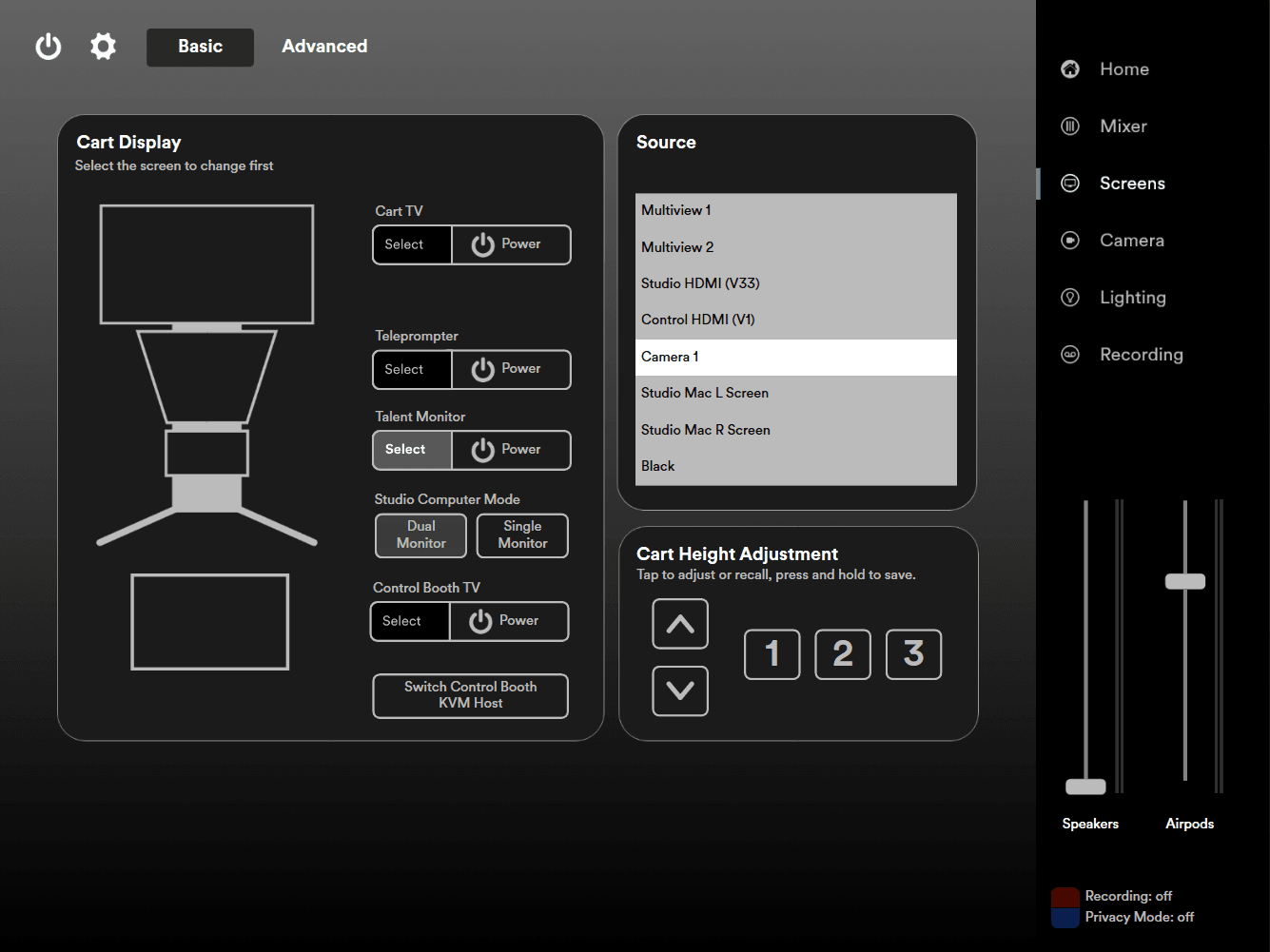Click the Recording status red indicator
This screenshot has height=952, width=1270.
click(x=1065, y=897)
